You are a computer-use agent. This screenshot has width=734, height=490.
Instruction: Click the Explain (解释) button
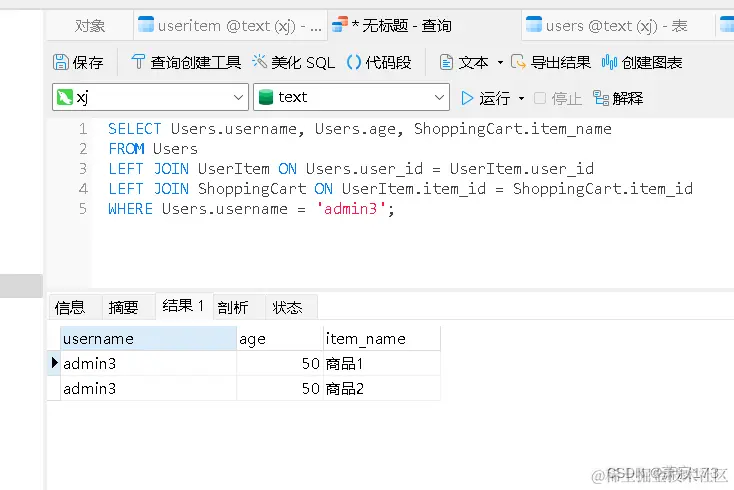click(x=618, y=98)
